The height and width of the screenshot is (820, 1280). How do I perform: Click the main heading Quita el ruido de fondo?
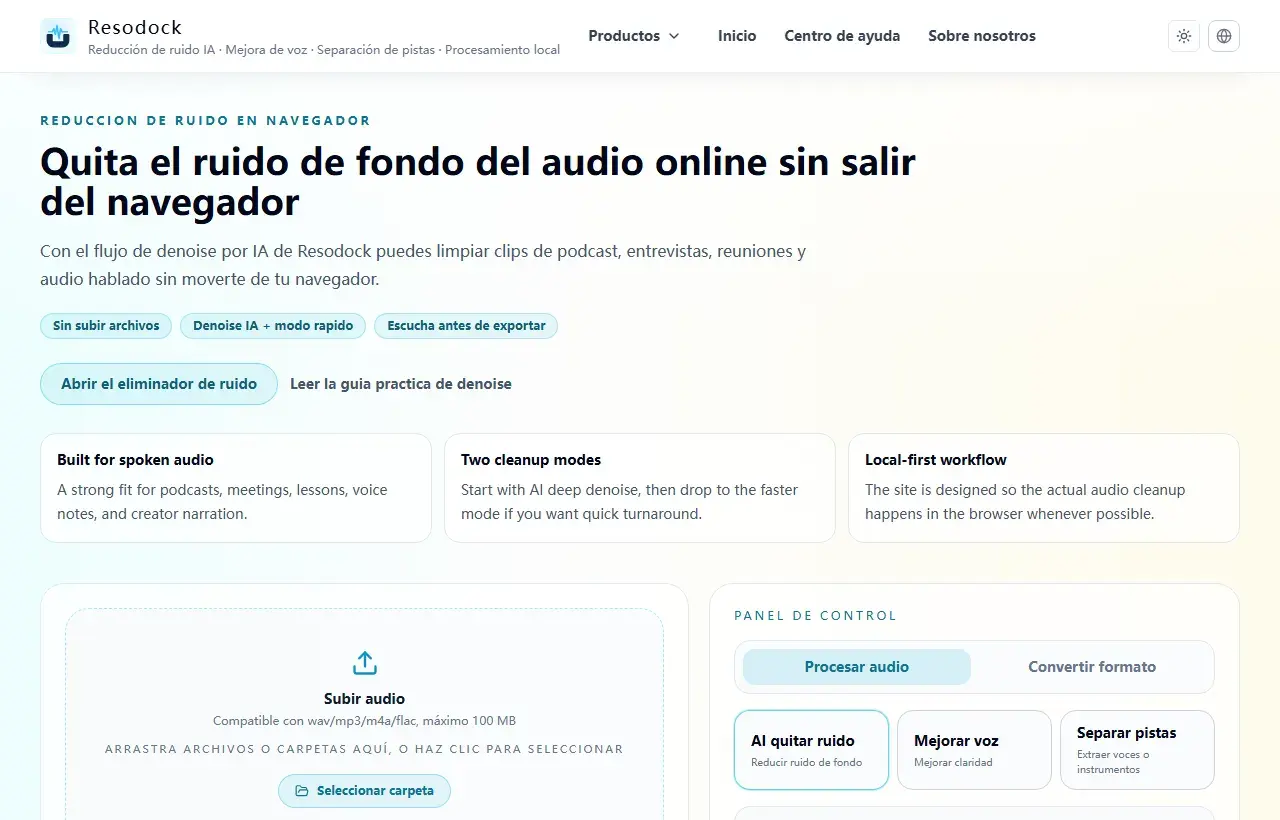pos(478,181)
